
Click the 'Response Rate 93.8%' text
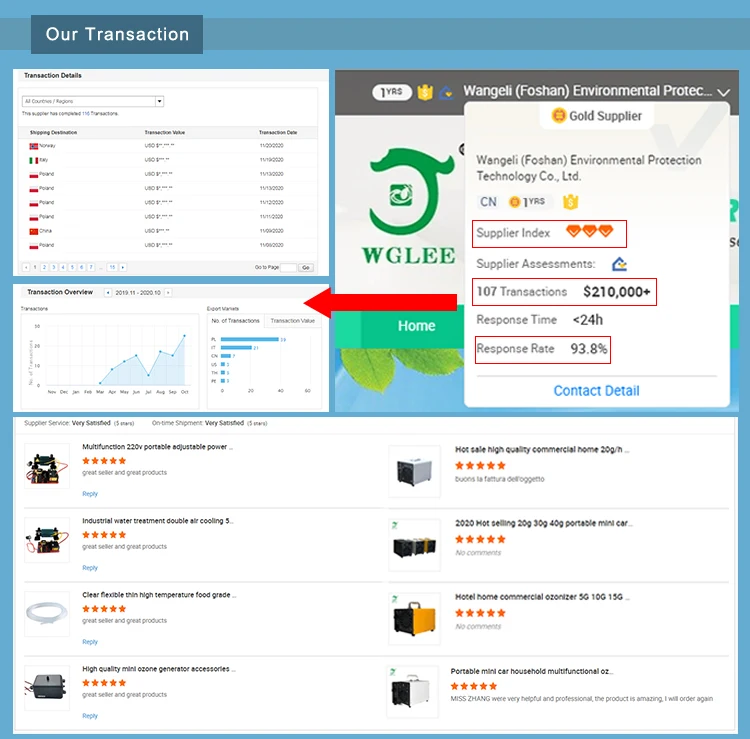[542, 349]
